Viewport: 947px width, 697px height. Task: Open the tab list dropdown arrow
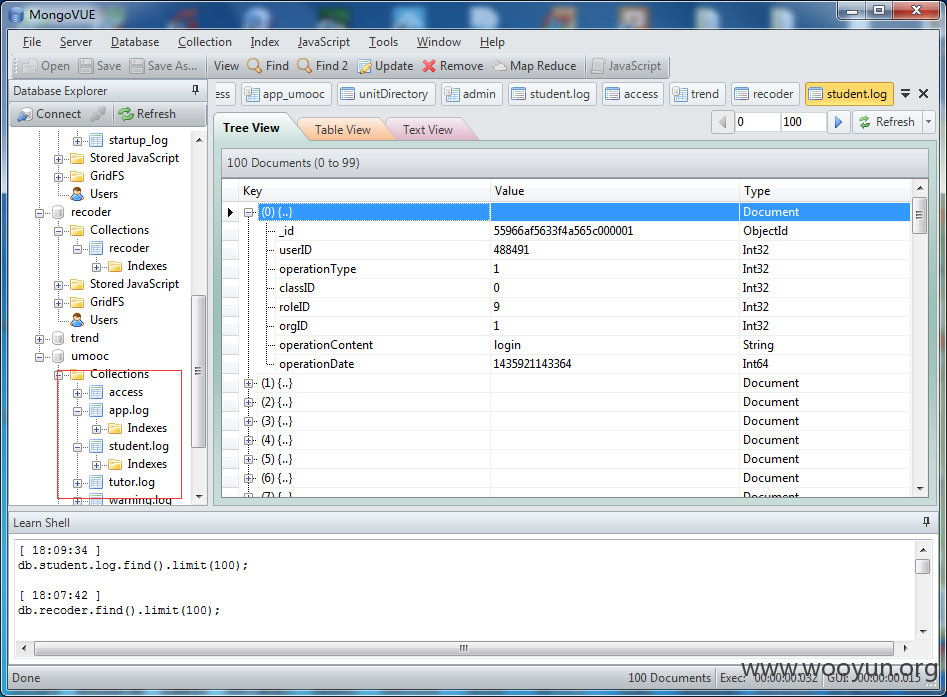pos(905,94)
